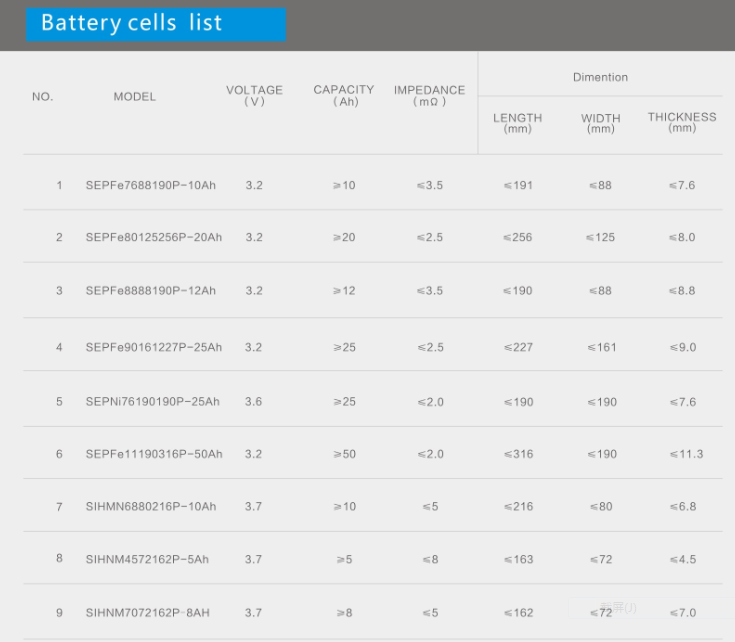735x642 pixels.
Task: Choose model SEPFe90161227P-25Ah
Action: 154,348
